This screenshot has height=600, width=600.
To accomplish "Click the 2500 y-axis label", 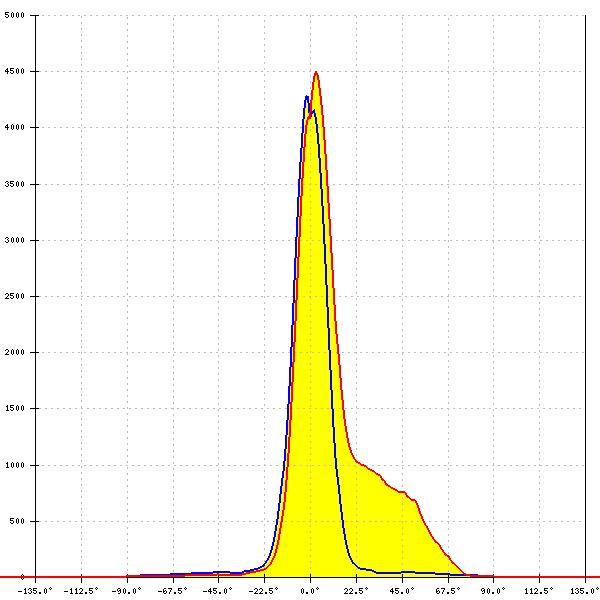I will coord(15,296).
